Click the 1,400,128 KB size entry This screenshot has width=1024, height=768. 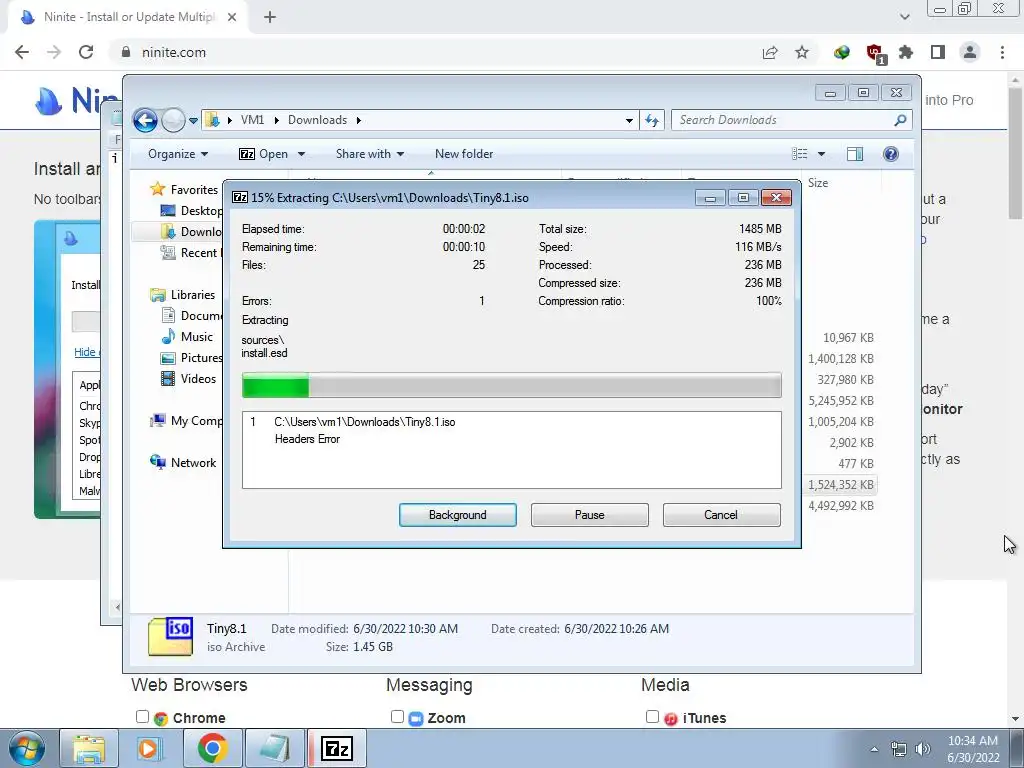pyautogui.click(x=840, y=359)
